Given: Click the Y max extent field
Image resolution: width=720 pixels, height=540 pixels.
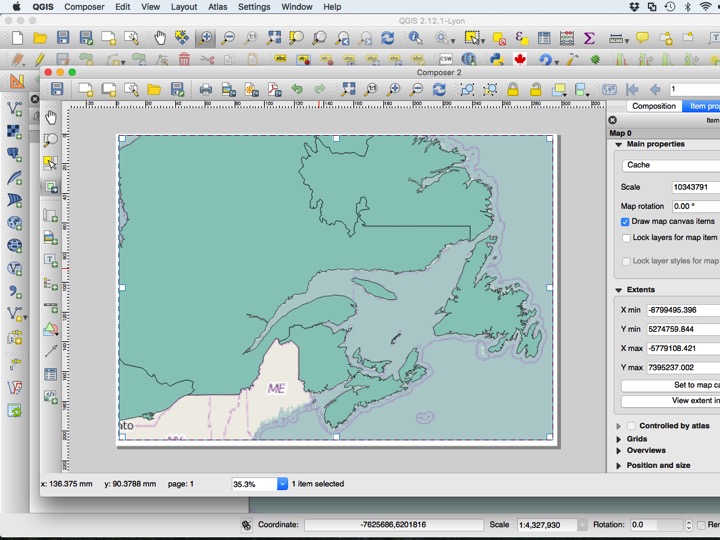Looking at the screenshot, I should pyautogui.click(x=683, y=367).
